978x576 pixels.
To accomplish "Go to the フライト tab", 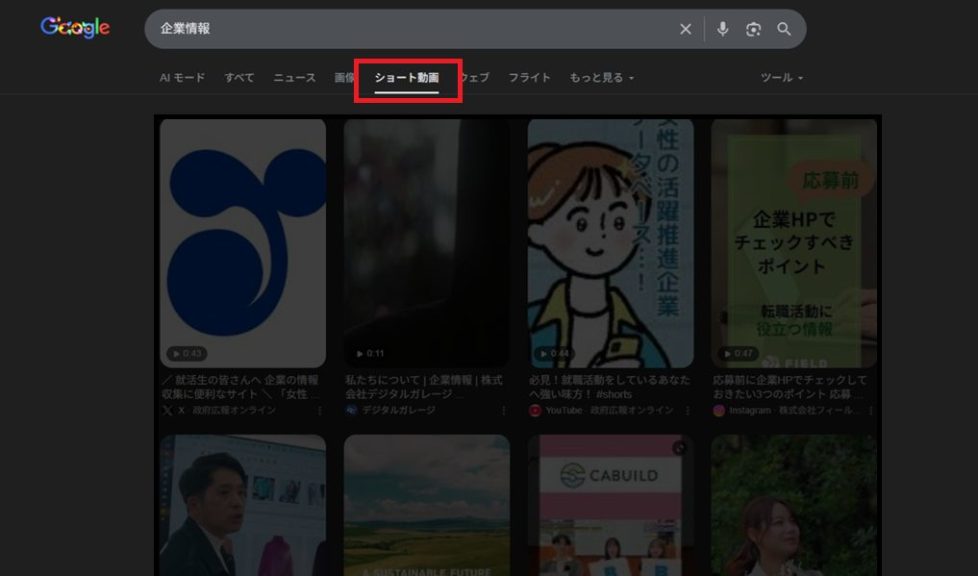I will point(529,78).
